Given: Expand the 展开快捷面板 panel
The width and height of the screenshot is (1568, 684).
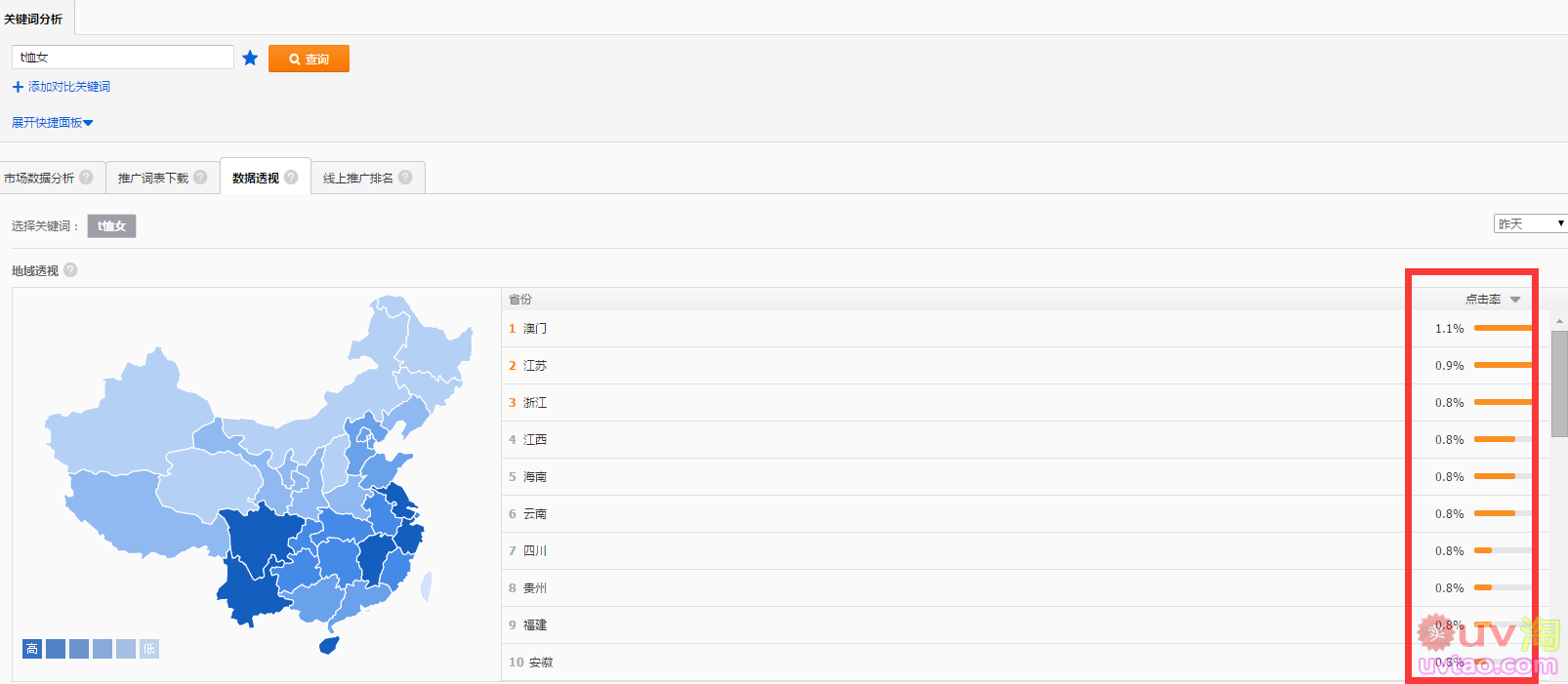Looking at the screenshot, I should [53, 123].
